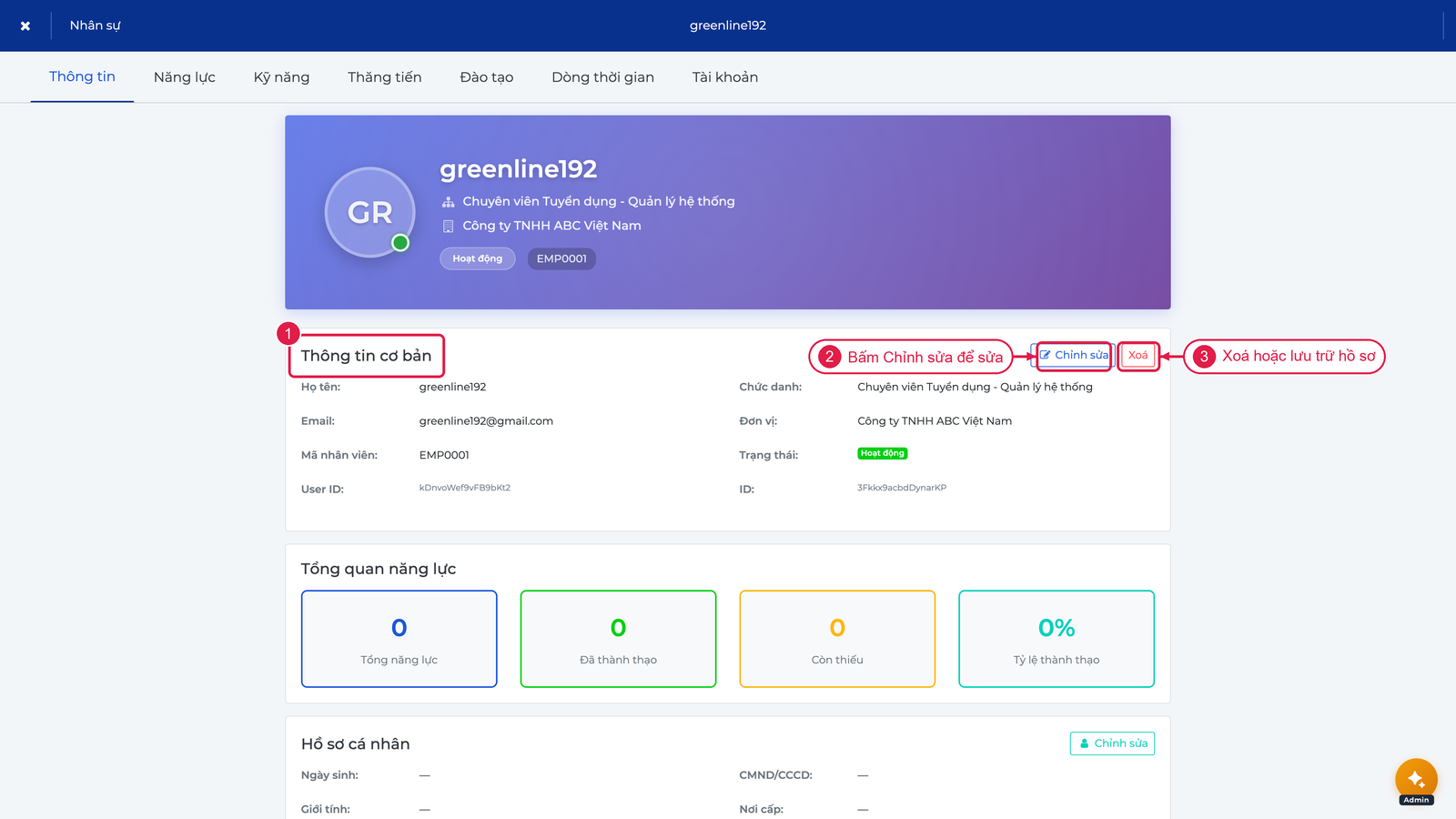Open the Tài khoản tab
The image size is (1456, 819).
pos(725,77)
